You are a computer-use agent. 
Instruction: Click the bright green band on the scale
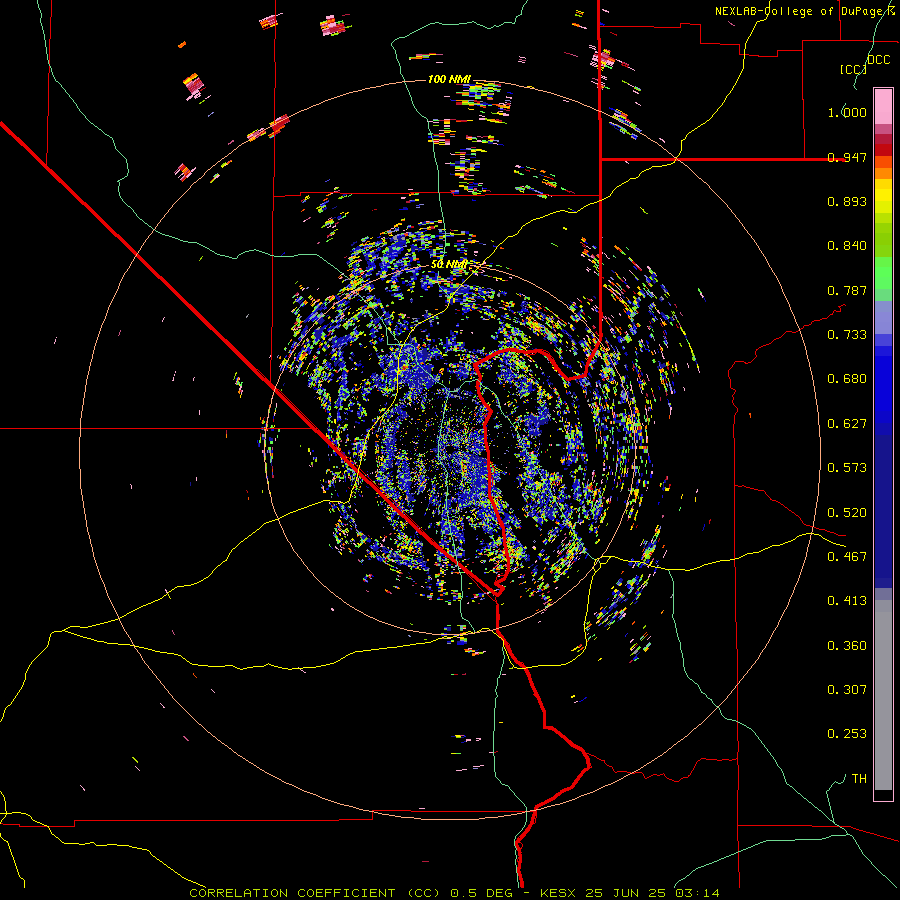point(883,273)
